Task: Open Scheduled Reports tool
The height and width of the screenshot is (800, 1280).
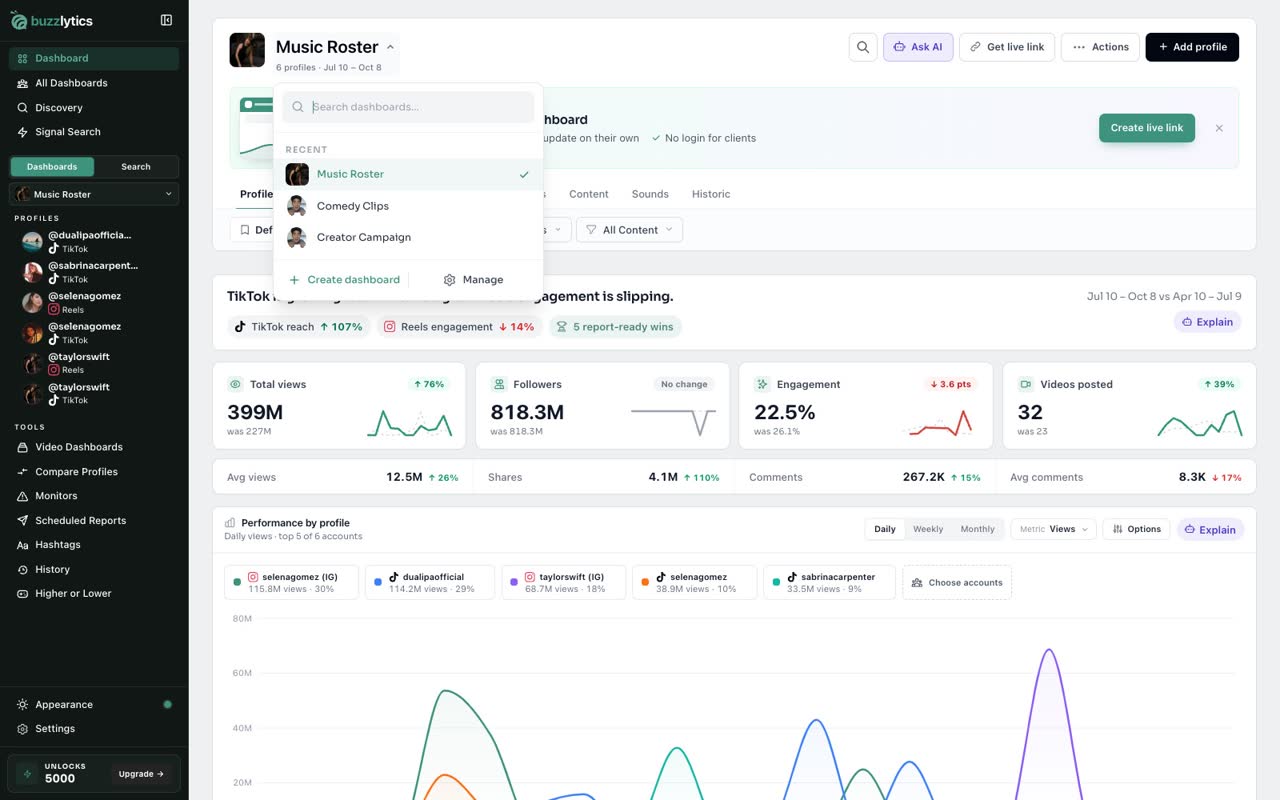Action: pos(94,521)
